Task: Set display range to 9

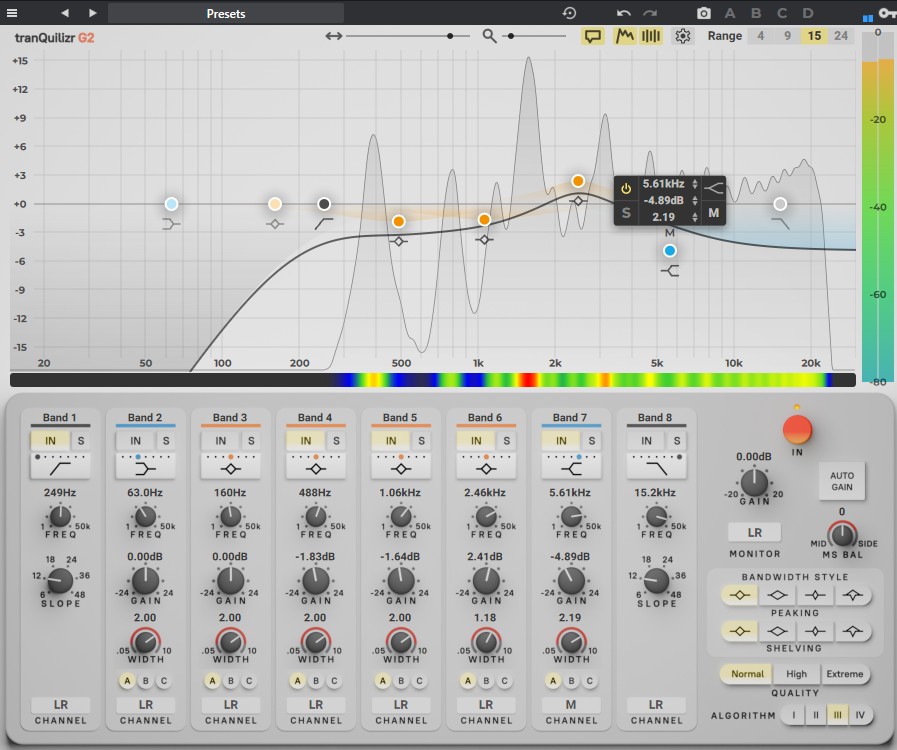Action: (787, 36)
